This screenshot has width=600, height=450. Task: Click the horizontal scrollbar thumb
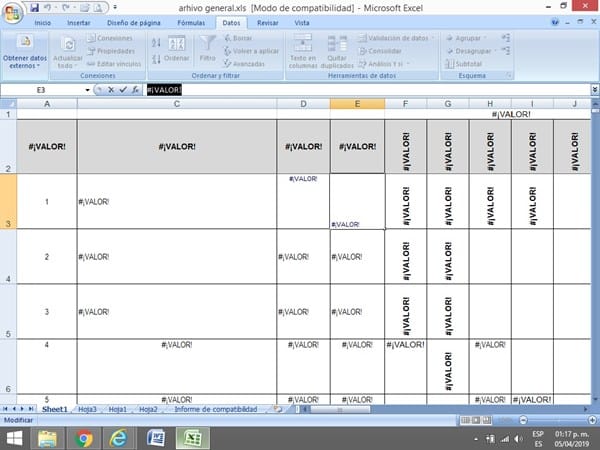coord(340,409)
